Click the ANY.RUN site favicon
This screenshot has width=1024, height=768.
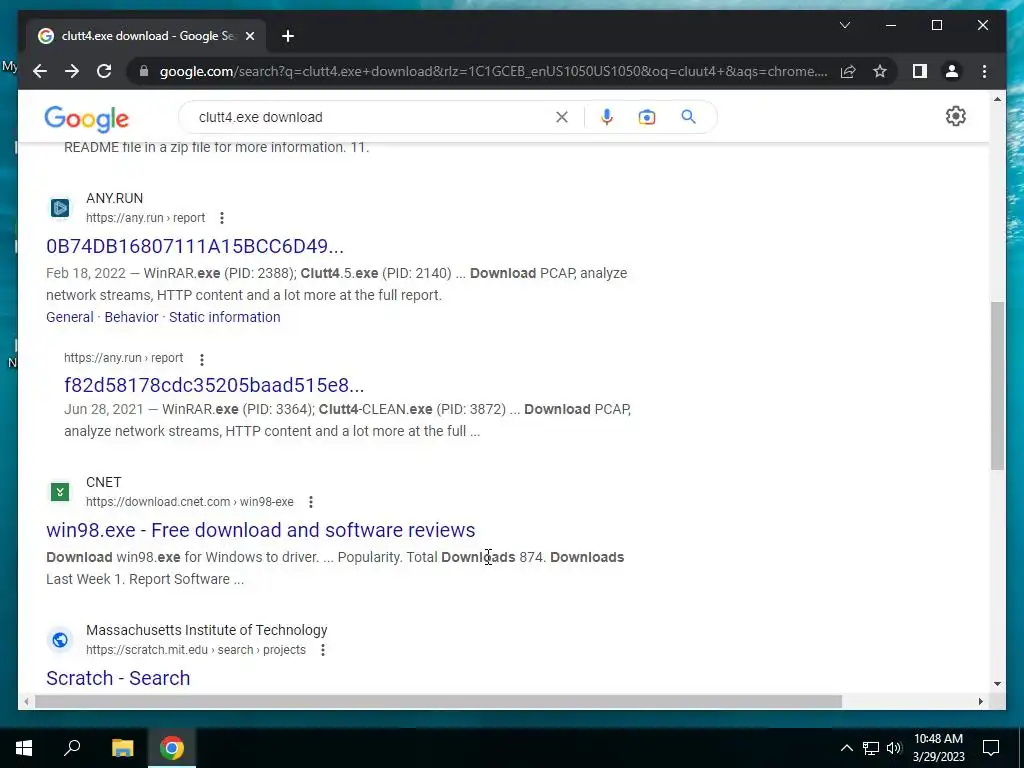click(59, 208)
